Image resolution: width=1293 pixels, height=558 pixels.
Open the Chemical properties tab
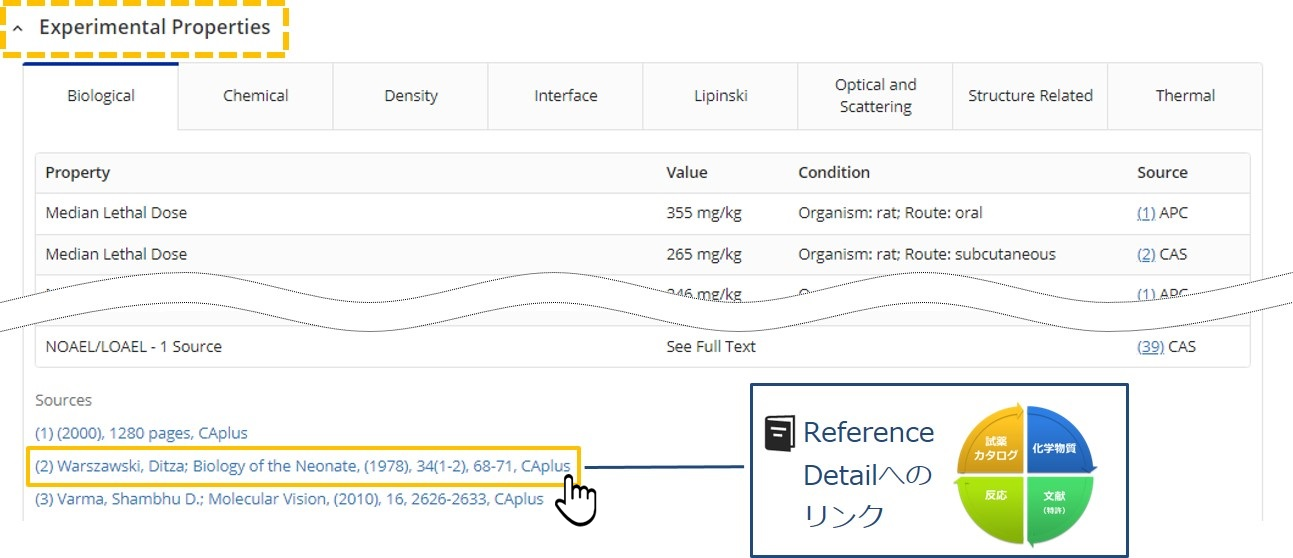point(255,96)
